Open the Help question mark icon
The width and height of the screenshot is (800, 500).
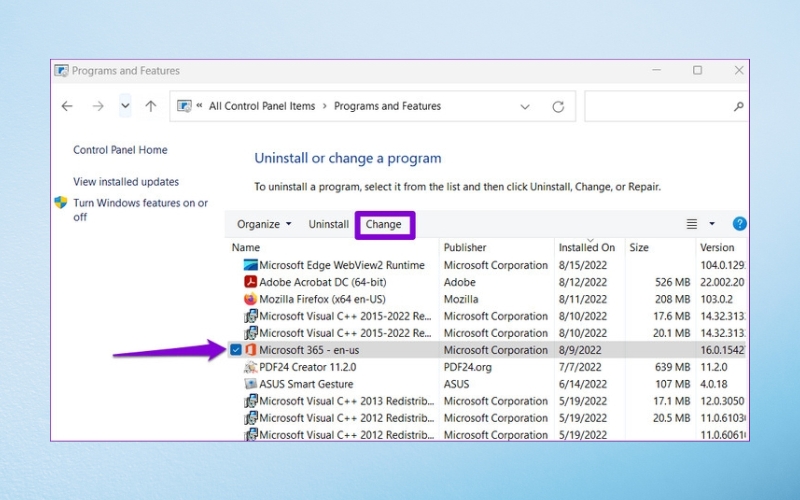pos(739,223)
